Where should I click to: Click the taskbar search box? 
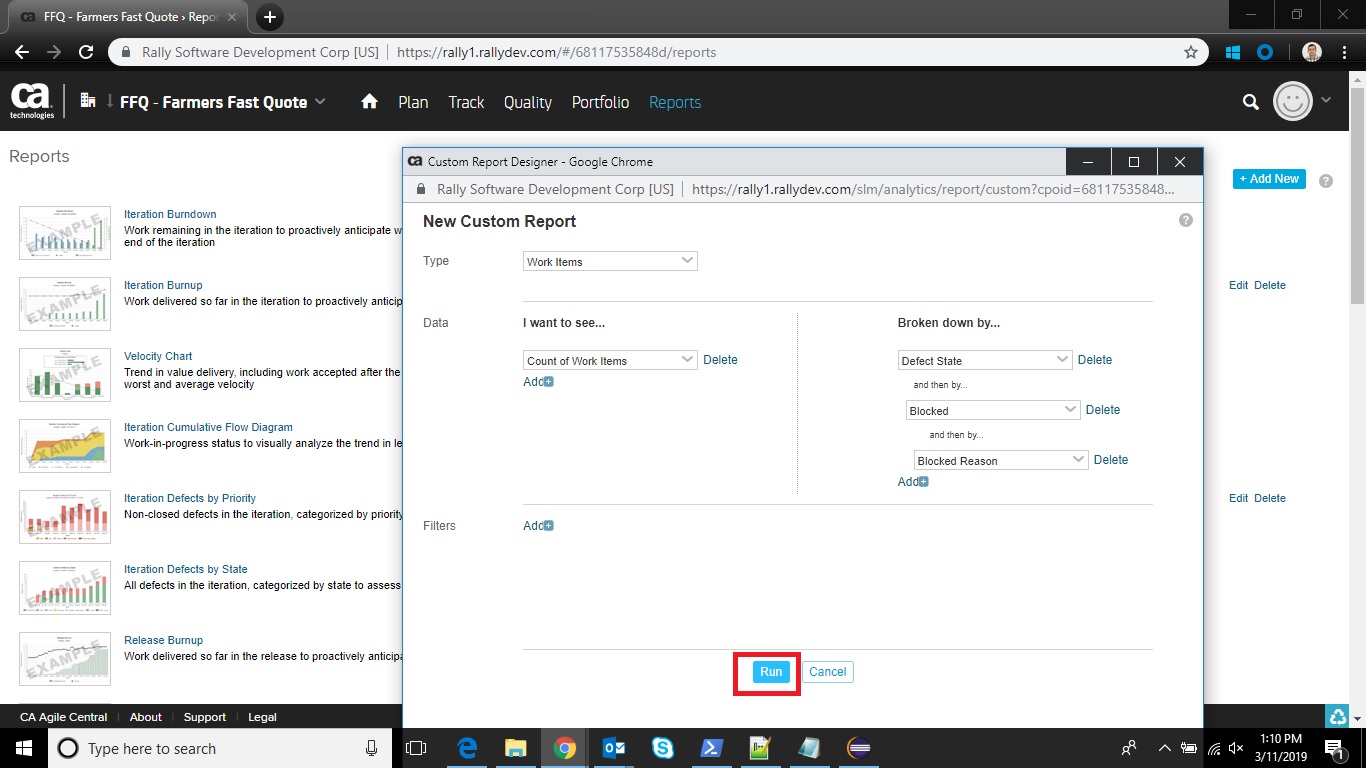pos(219,748)
